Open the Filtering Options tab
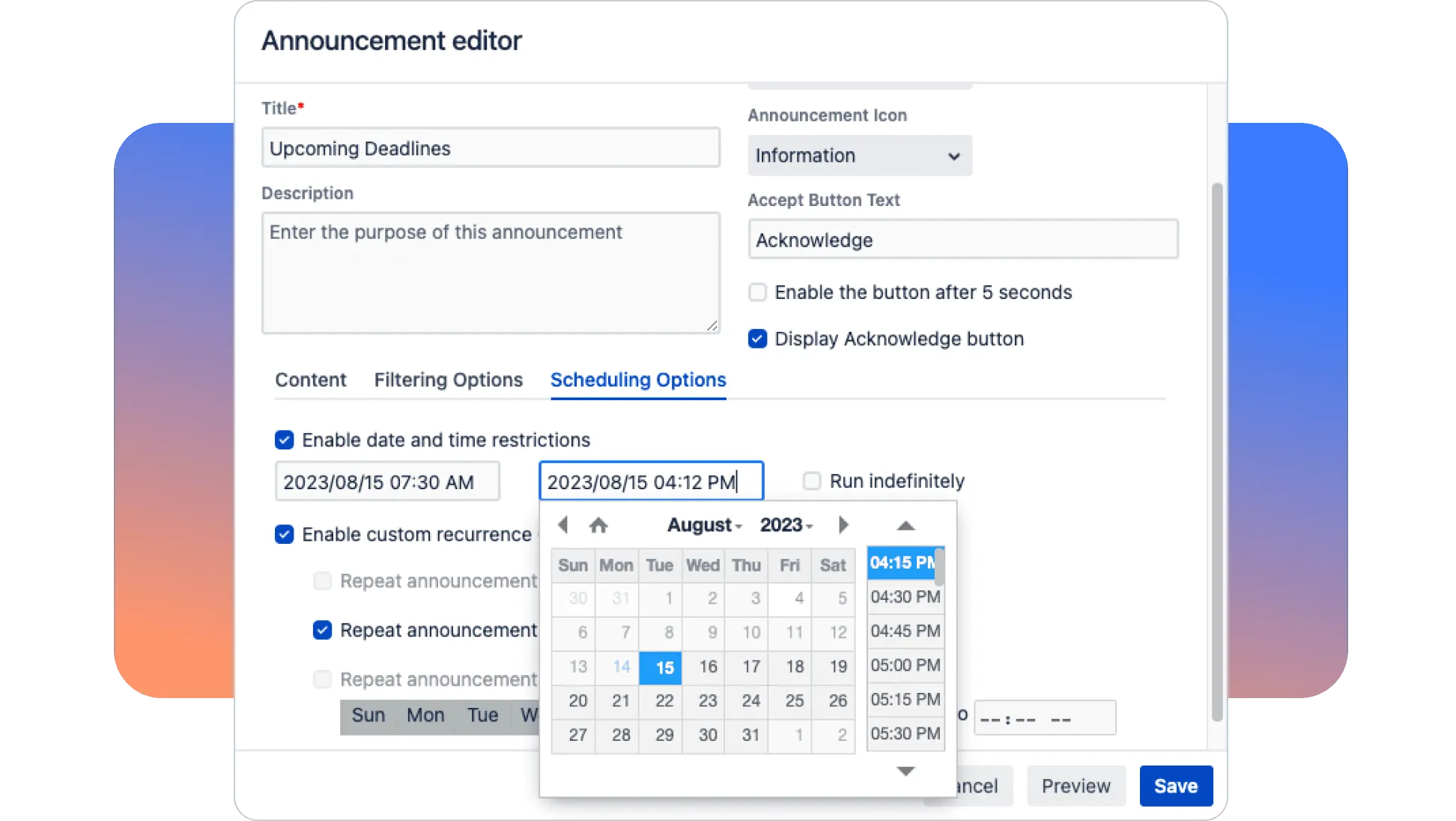 [448, 380]
